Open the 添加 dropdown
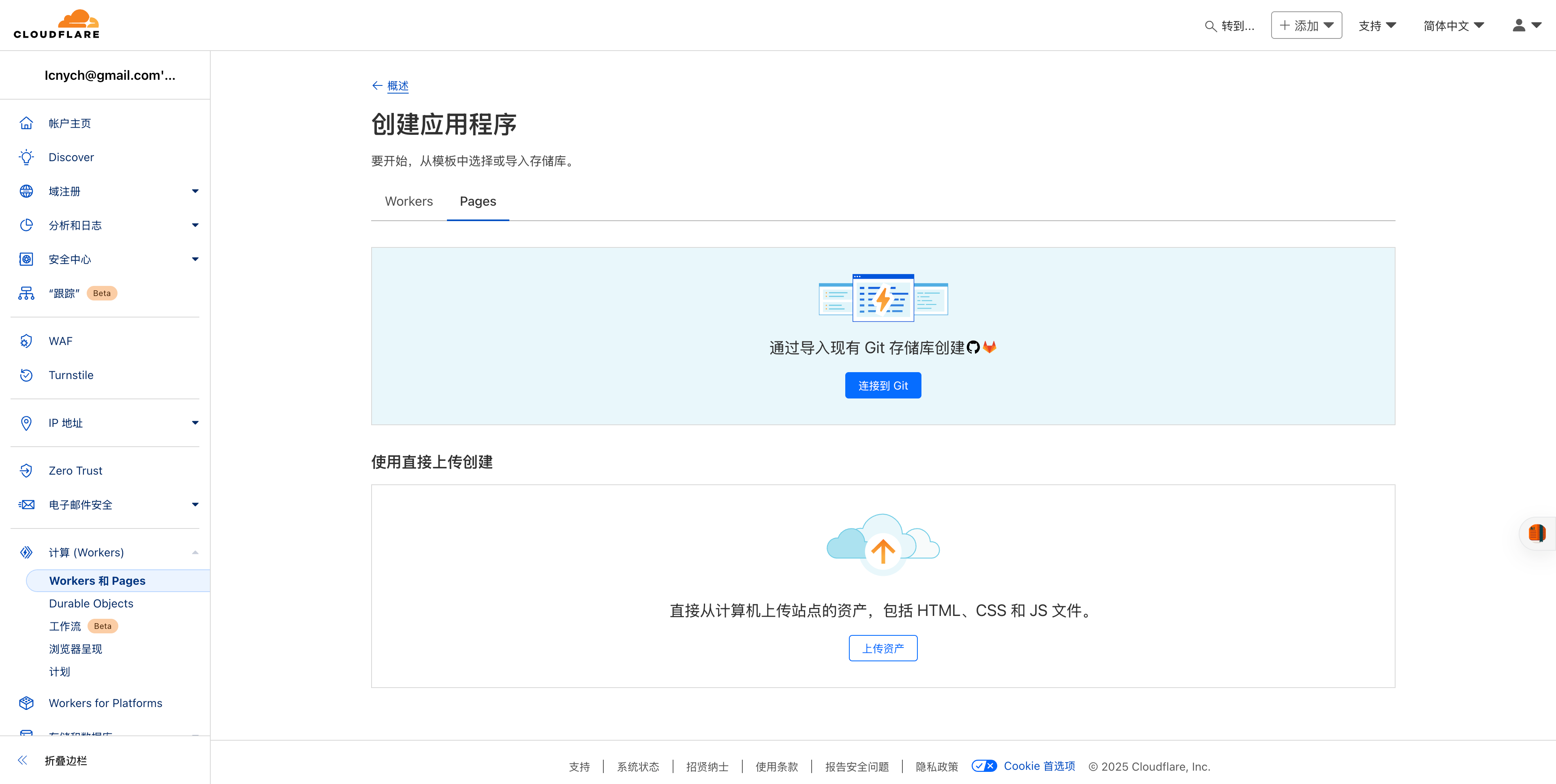This screenshot has width=1556, height=784. click(1306, 26)
